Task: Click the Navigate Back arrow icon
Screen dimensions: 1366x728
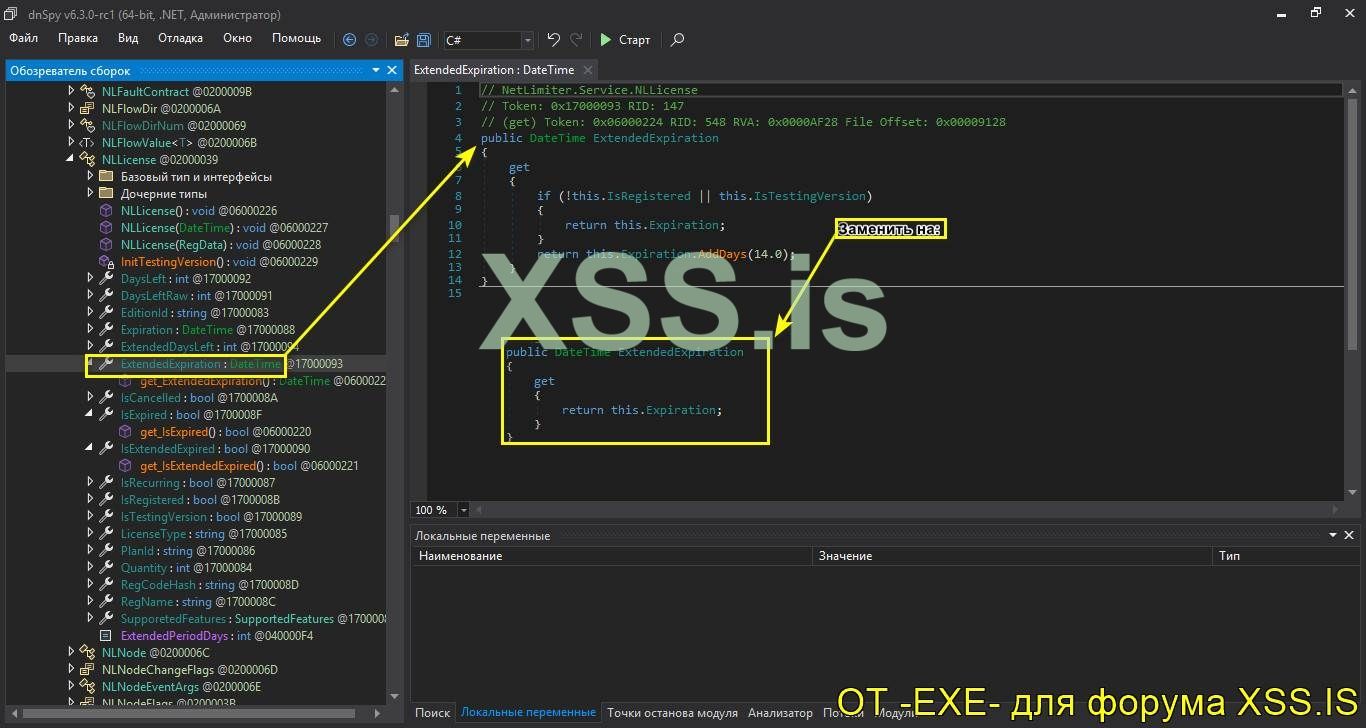Action: 349,40
